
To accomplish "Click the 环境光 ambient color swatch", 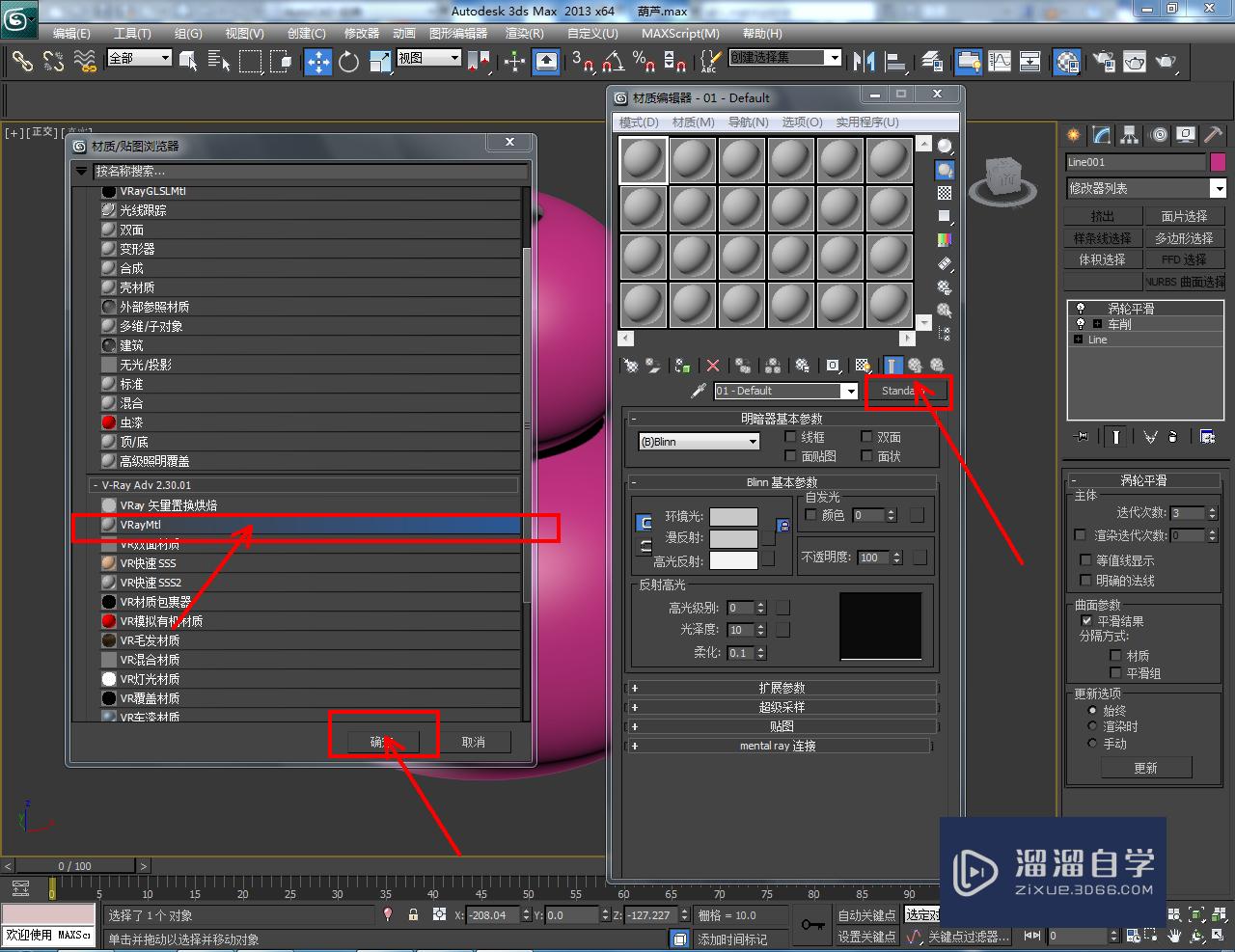I will tap(733, 517).
